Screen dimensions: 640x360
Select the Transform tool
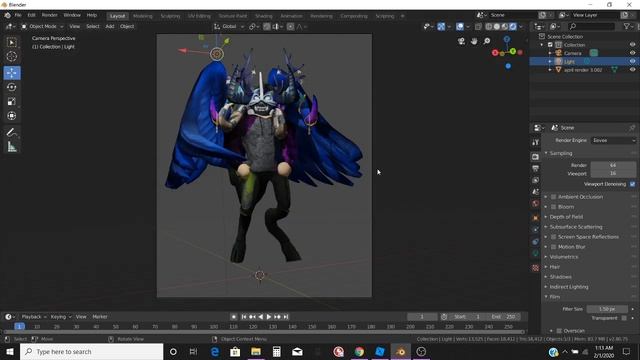(x=12, y=116)
